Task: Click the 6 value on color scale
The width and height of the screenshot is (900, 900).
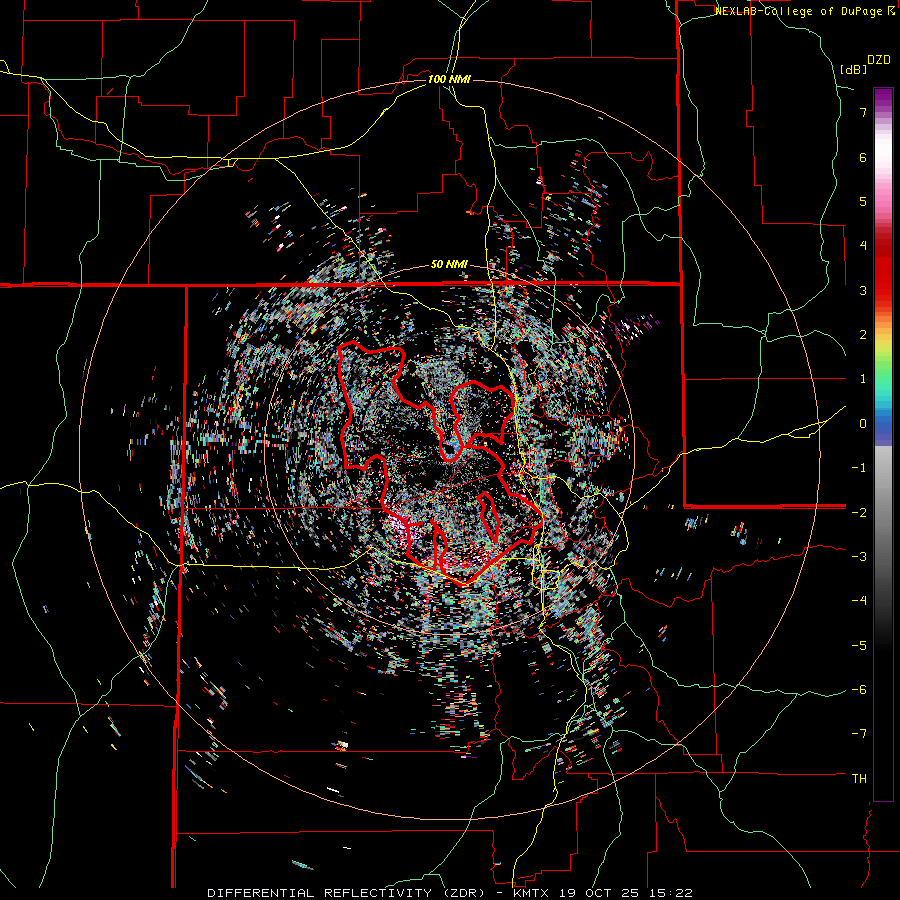Action: [863, 157]
